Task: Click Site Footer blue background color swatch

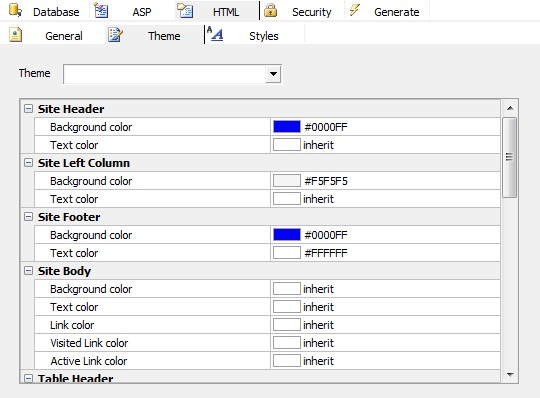Action: 287,235
